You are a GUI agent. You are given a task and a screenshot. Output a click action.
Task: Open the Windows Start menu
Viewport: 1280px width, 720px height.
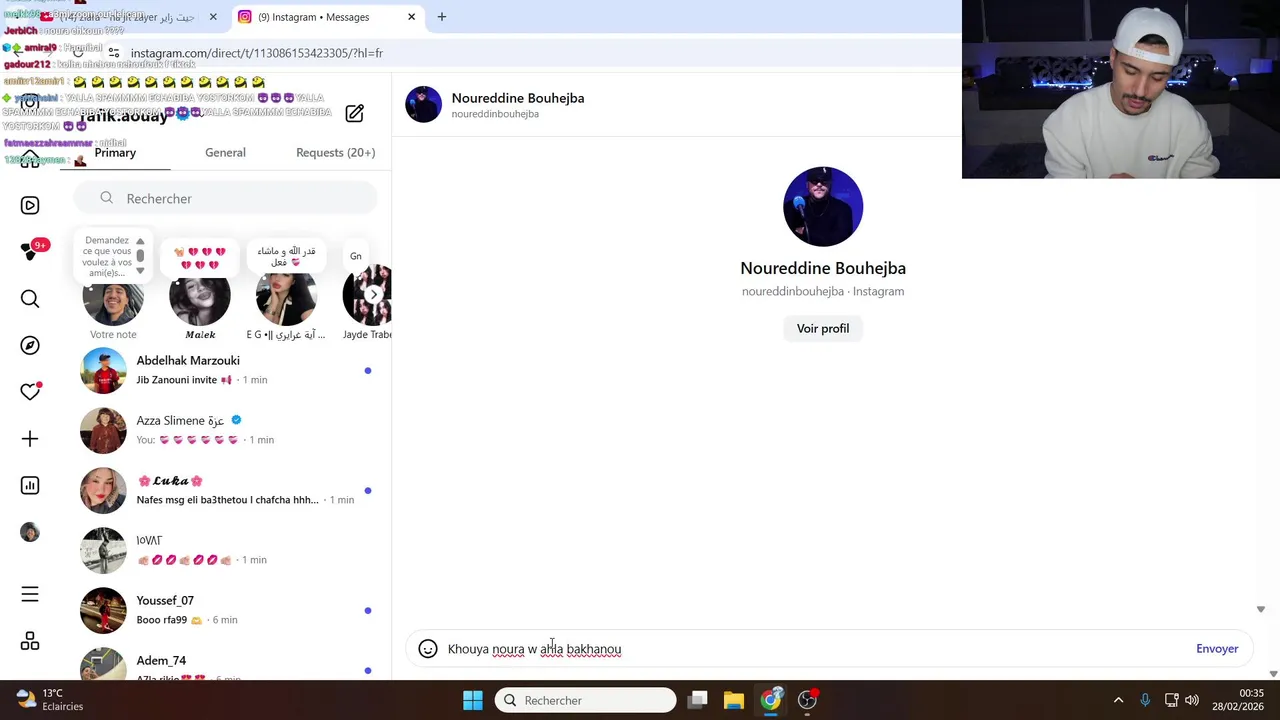[x=473, y=700]
